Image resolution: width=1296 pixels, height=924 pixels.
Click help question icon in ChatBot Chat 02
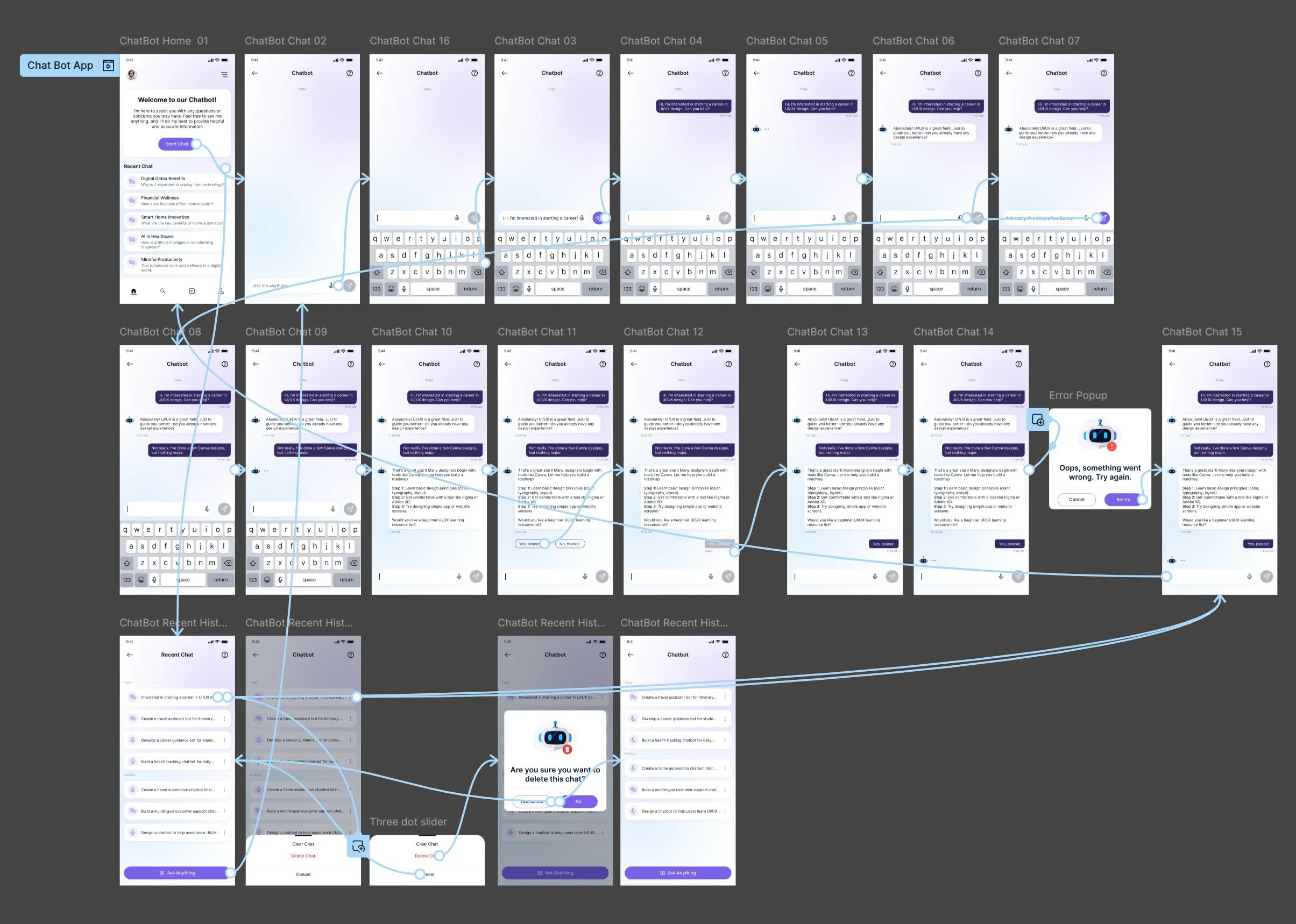pyautogui.click(x=350, y=73)
